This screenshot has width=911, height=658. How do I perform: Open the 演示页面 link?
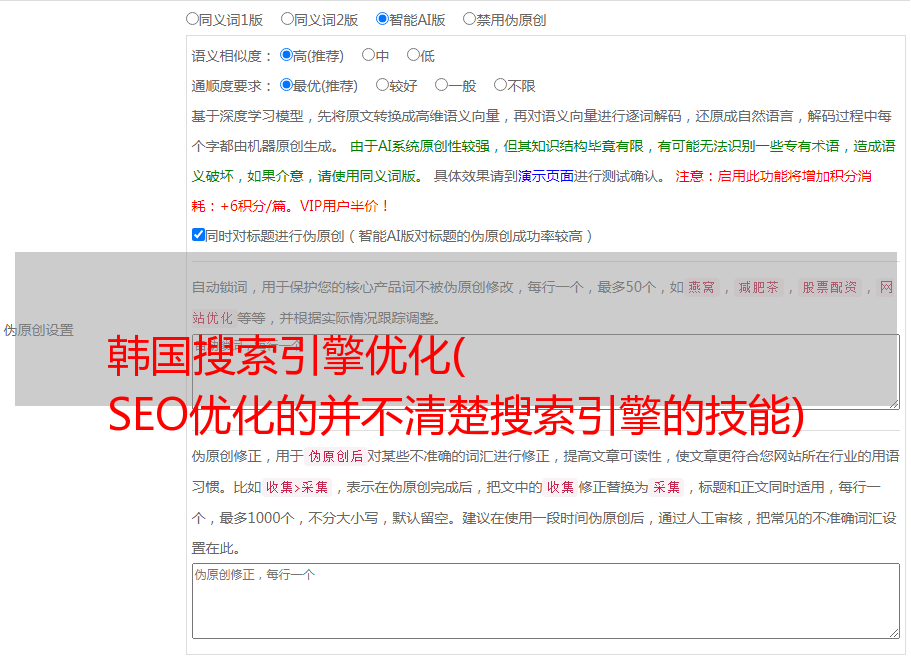pyautogui.click(x=545, y=176)
